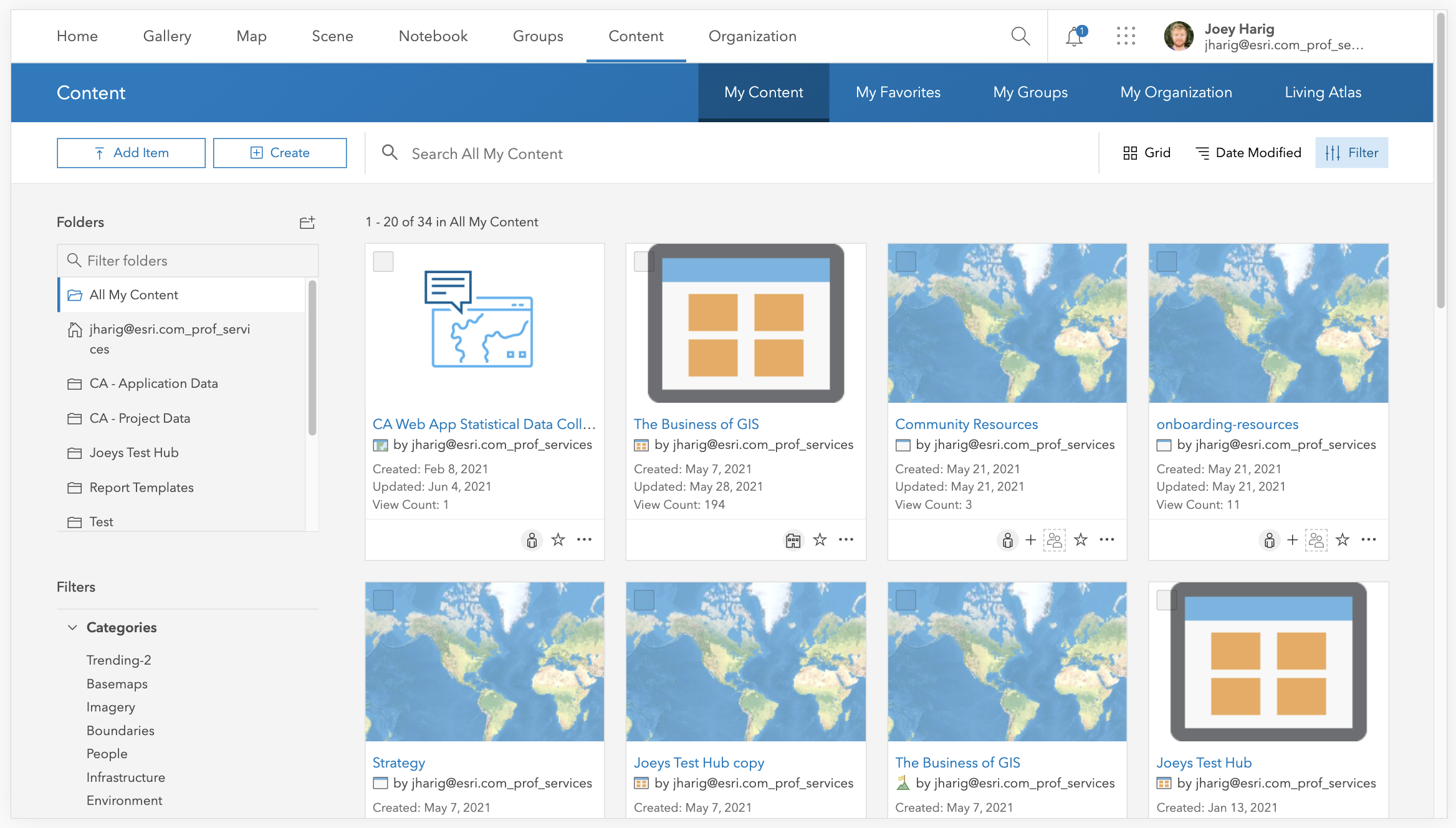Toggle the checkbox on Community Resources item
The height and width of the screenshot is (828, 1456).
[x=906, y=261]
